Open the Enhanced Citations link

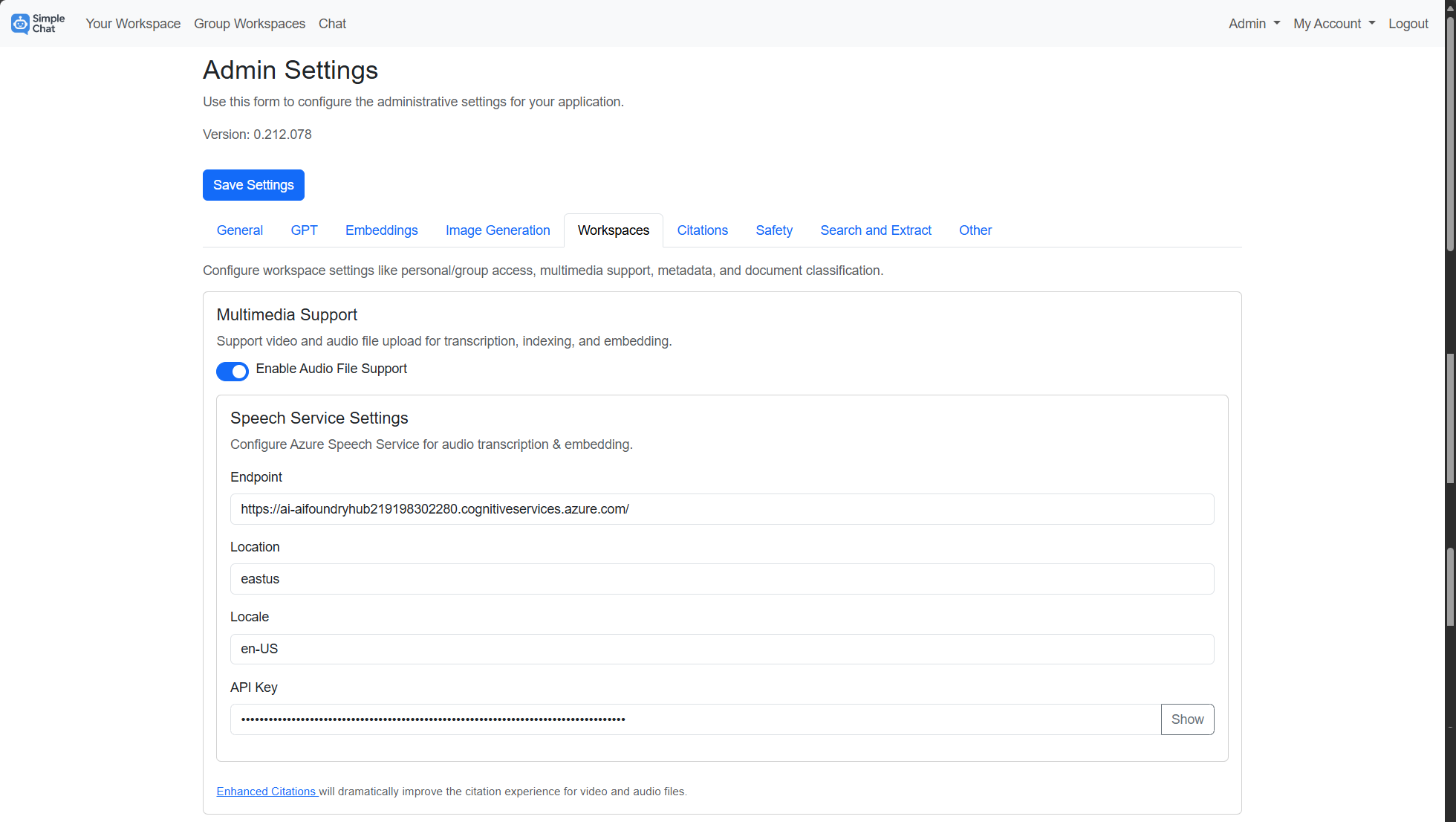(267, 791)
